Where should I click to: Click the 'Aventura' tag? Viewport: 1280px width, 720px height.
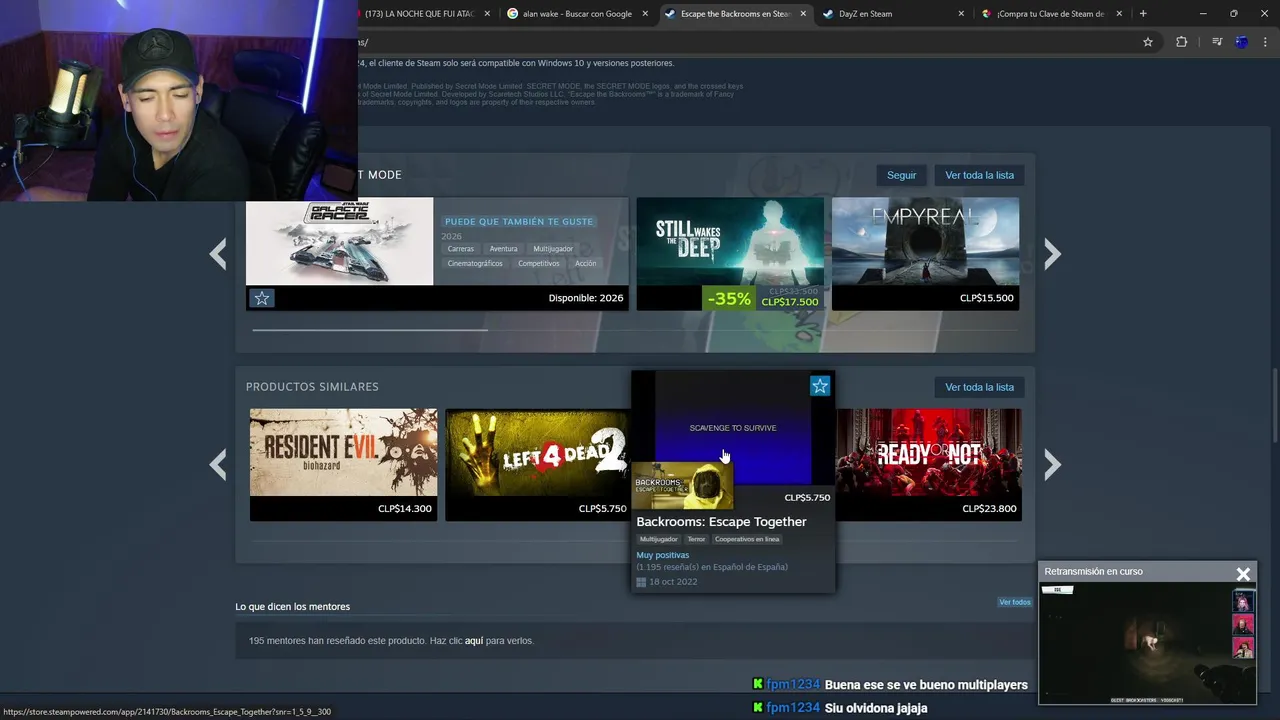pyautogui.click(x=503, y=249)
